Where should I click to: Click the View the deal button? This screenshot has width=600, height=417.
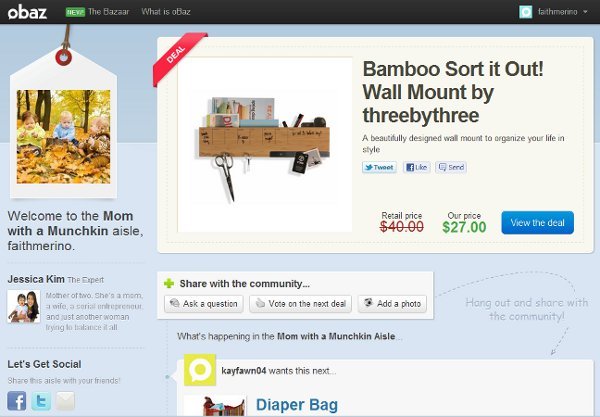point(537,223)
